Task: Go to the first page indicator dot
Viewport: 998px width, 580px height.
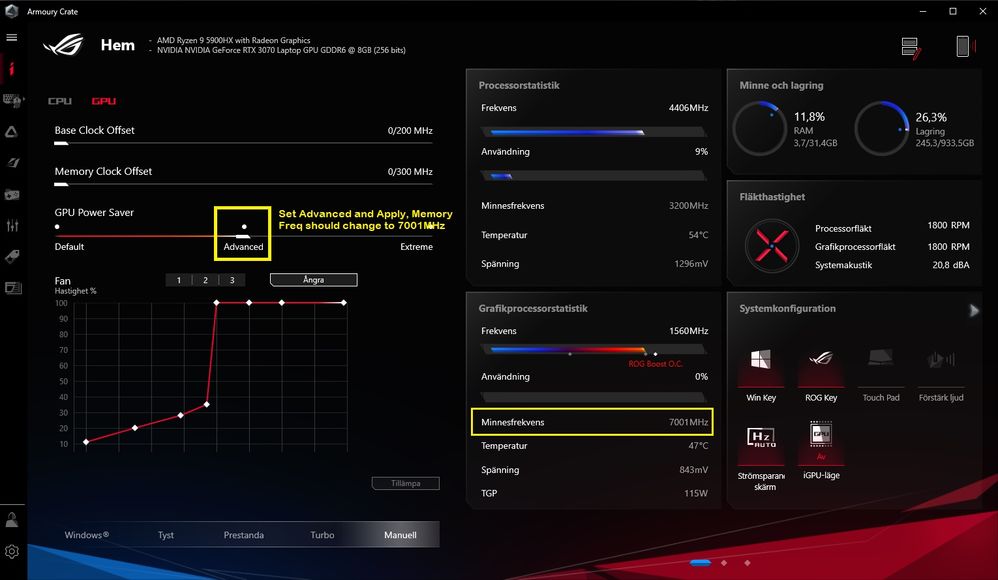Action: click(x=700, y=563)
